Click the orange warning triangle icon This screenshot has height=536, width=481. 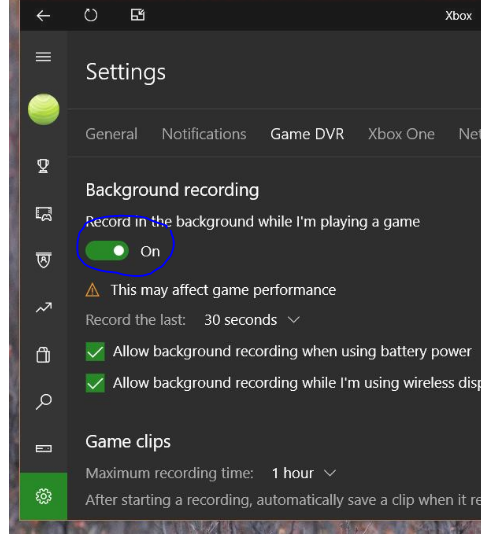[92, 290]
